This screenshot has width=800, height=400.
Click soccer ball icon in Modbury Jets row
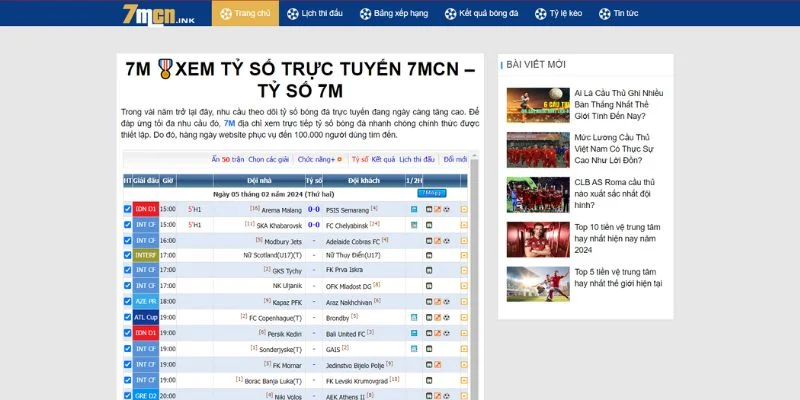pyautogui.click(x=446, y=241)
